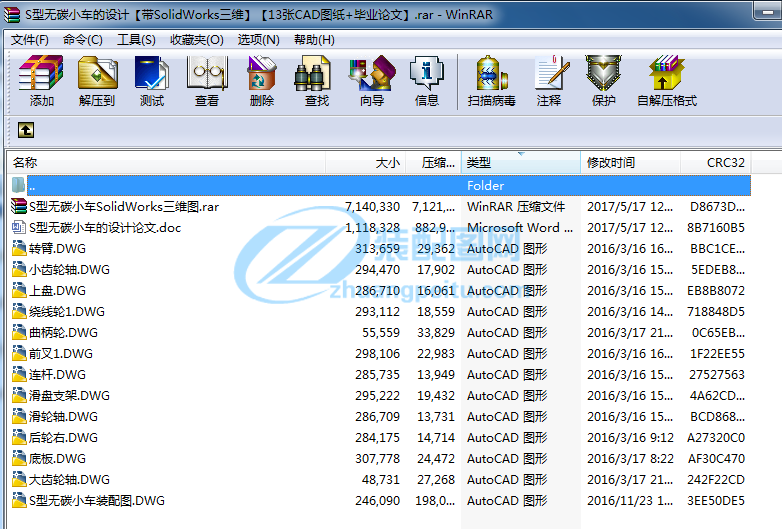Click CRC32 value 718848D5
The height and width of the screenshot is (529, 782).
[x=716, y=312]
